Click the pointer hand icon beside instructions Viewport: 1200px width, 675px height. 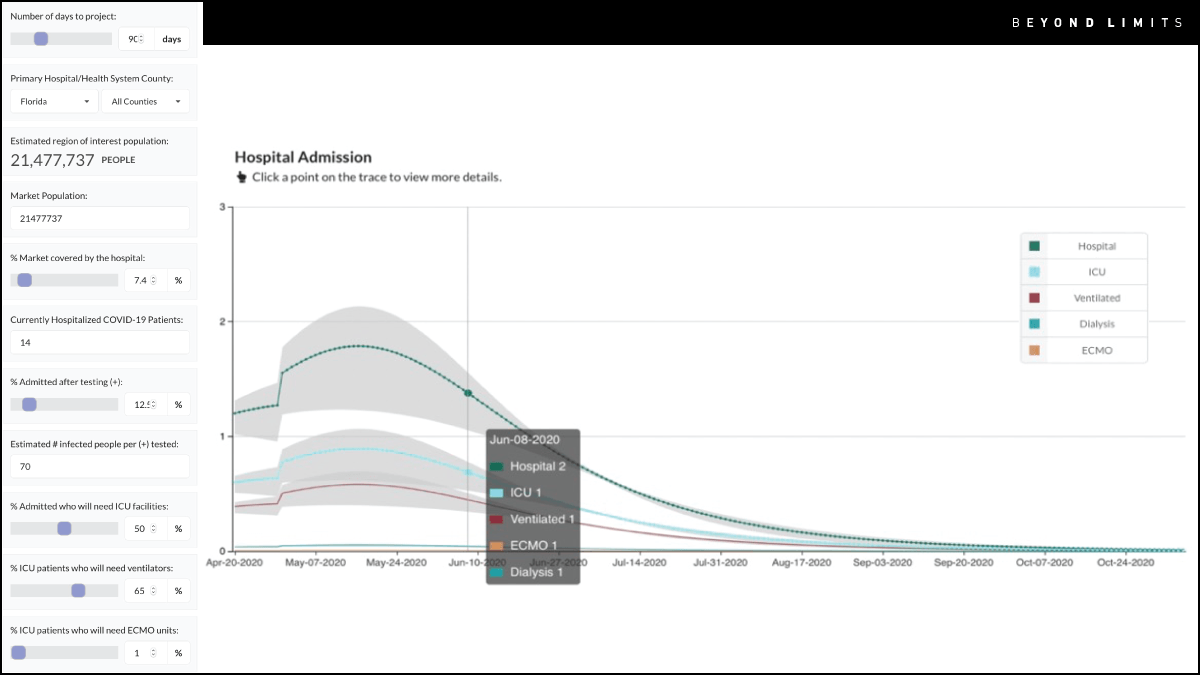point(241,177)
